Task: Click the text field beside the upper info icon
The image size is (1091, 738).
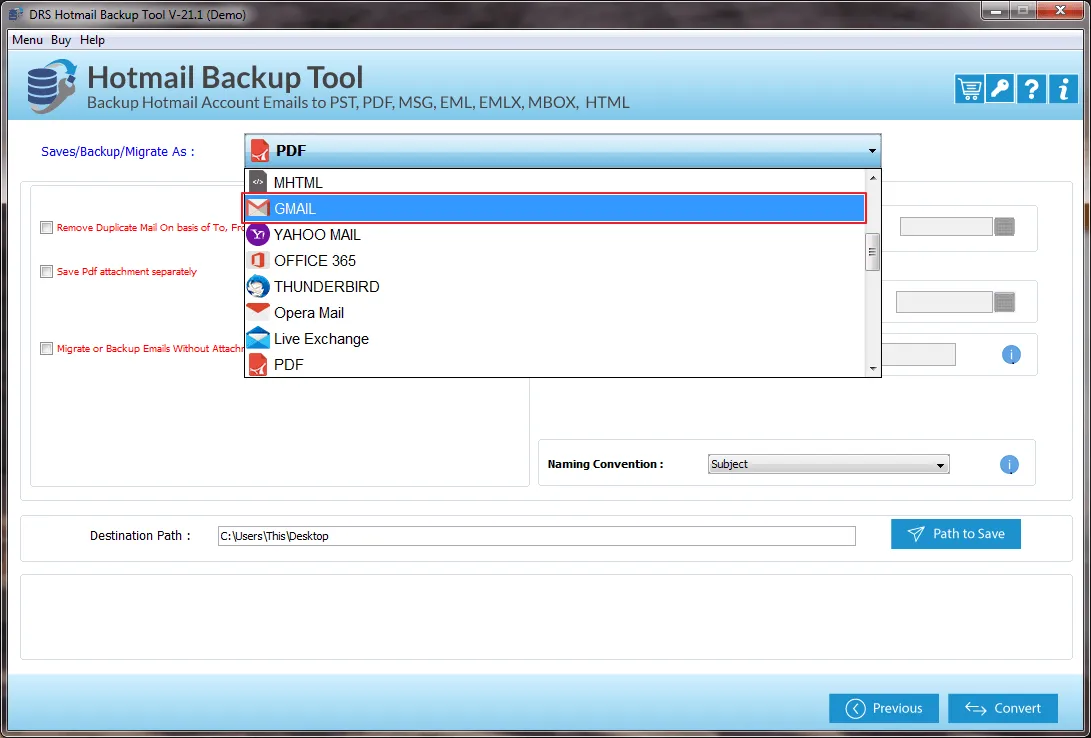Action: [x=918, y=355]
